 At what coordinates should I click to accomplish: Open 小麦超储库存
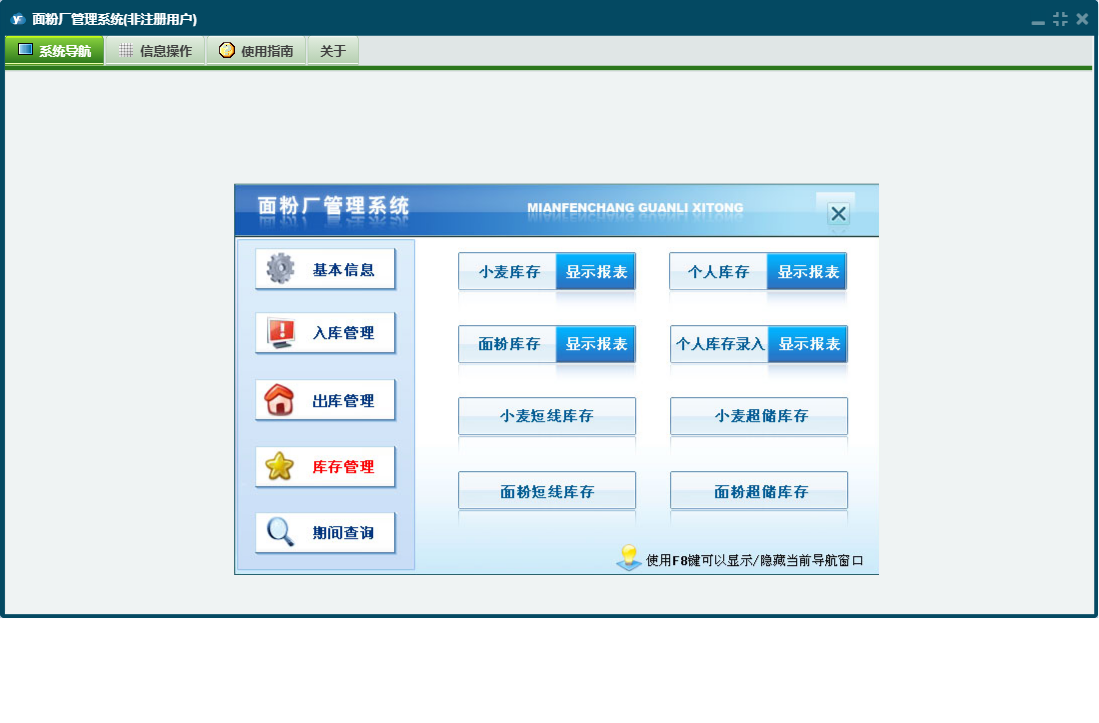pyautogui.click(x=759, y=416)
